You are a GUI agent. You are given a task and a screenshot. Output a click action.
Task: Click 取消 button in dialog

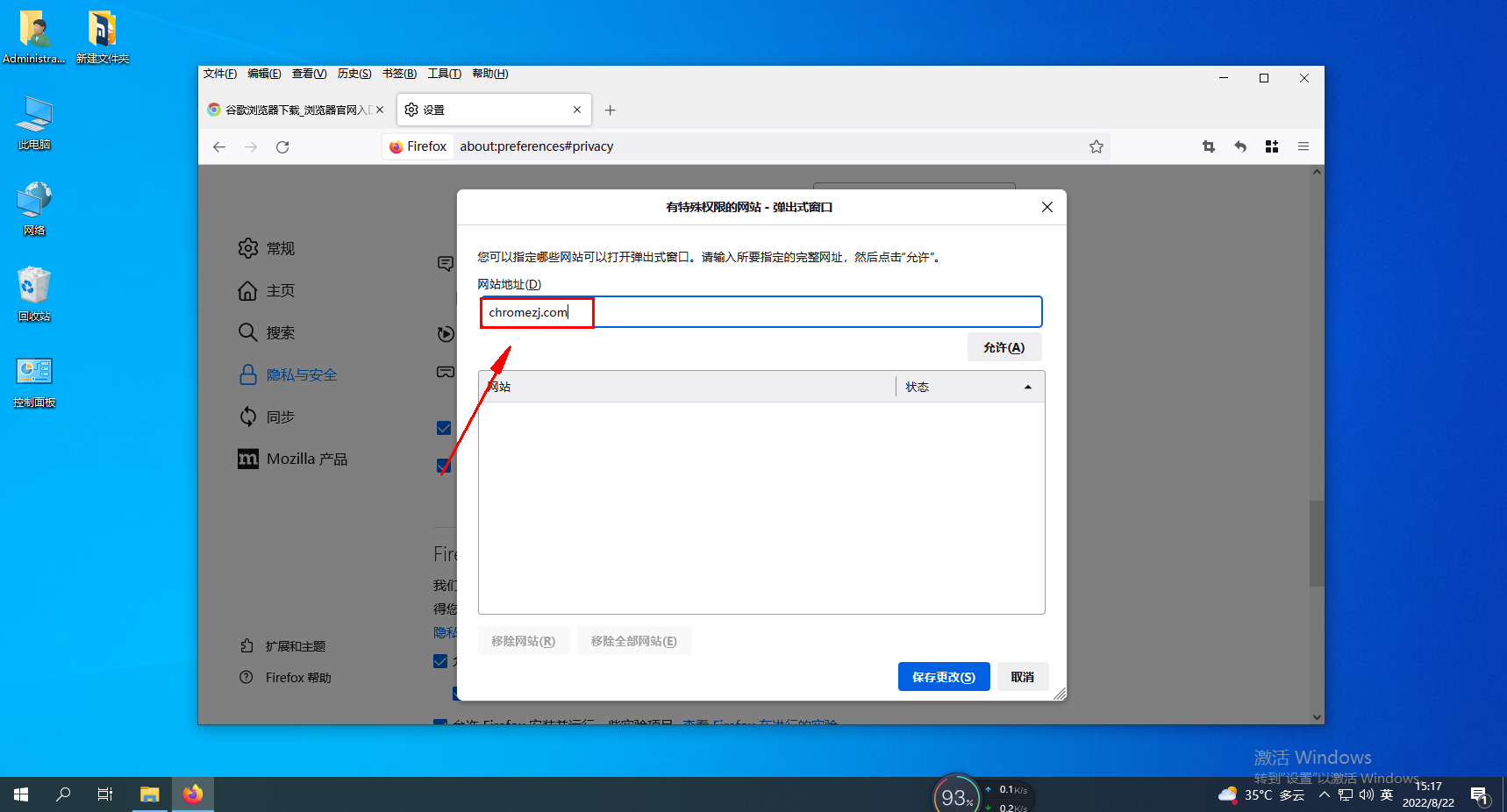1023,677
